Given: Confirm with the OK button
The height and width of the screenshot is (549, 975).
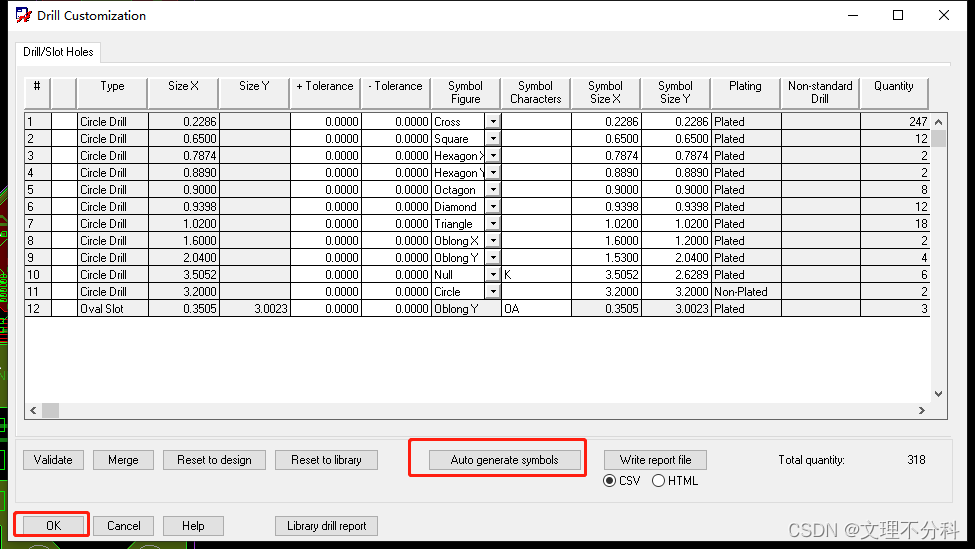Looking at the screenshot, I should point(53,525).
